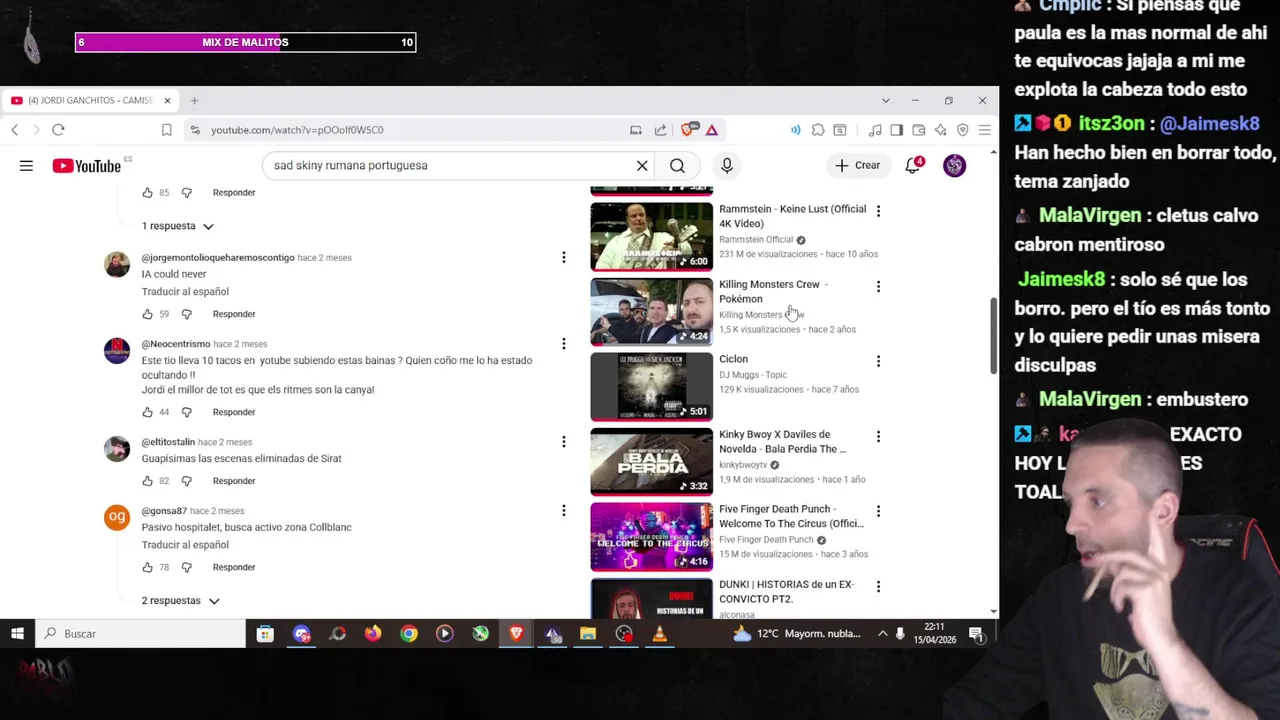This screenshot has width=1280, height=720.
Task: Go back with the browser back arrow
Action: click(x=15, y=130)
